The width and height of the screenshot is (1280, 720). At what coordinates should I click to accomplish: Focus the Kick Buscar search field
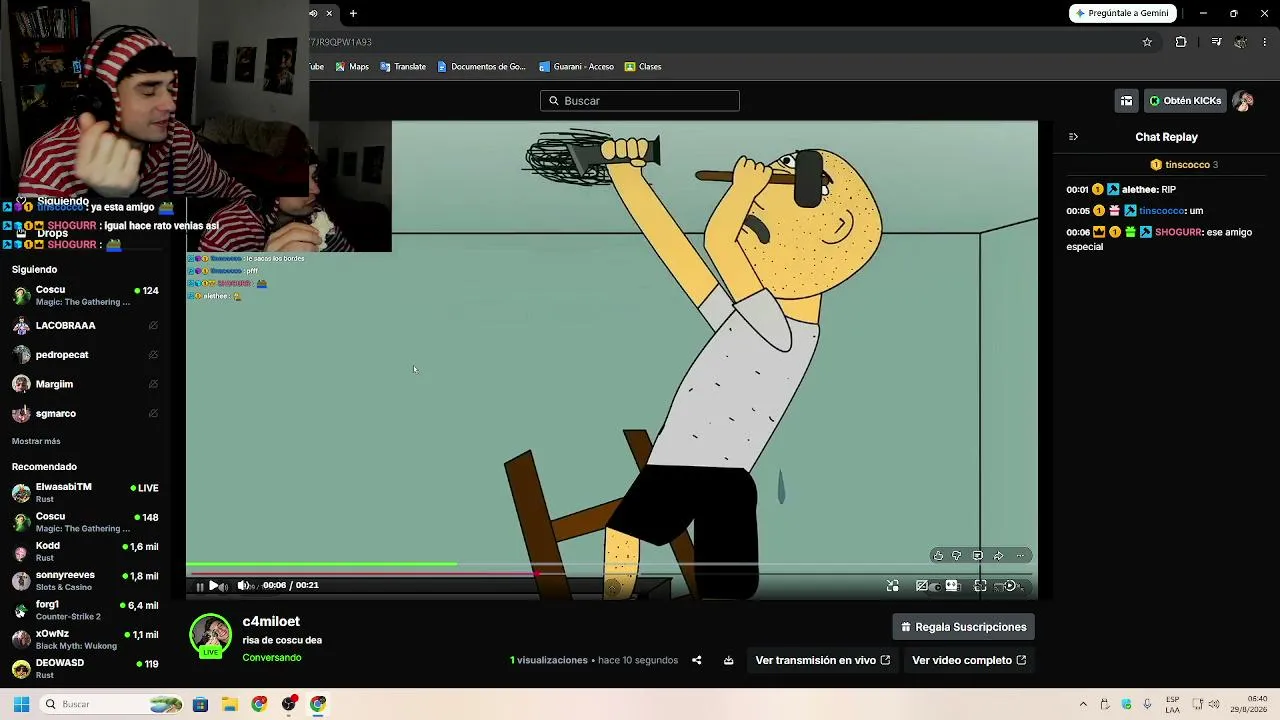tap(640, 101)
